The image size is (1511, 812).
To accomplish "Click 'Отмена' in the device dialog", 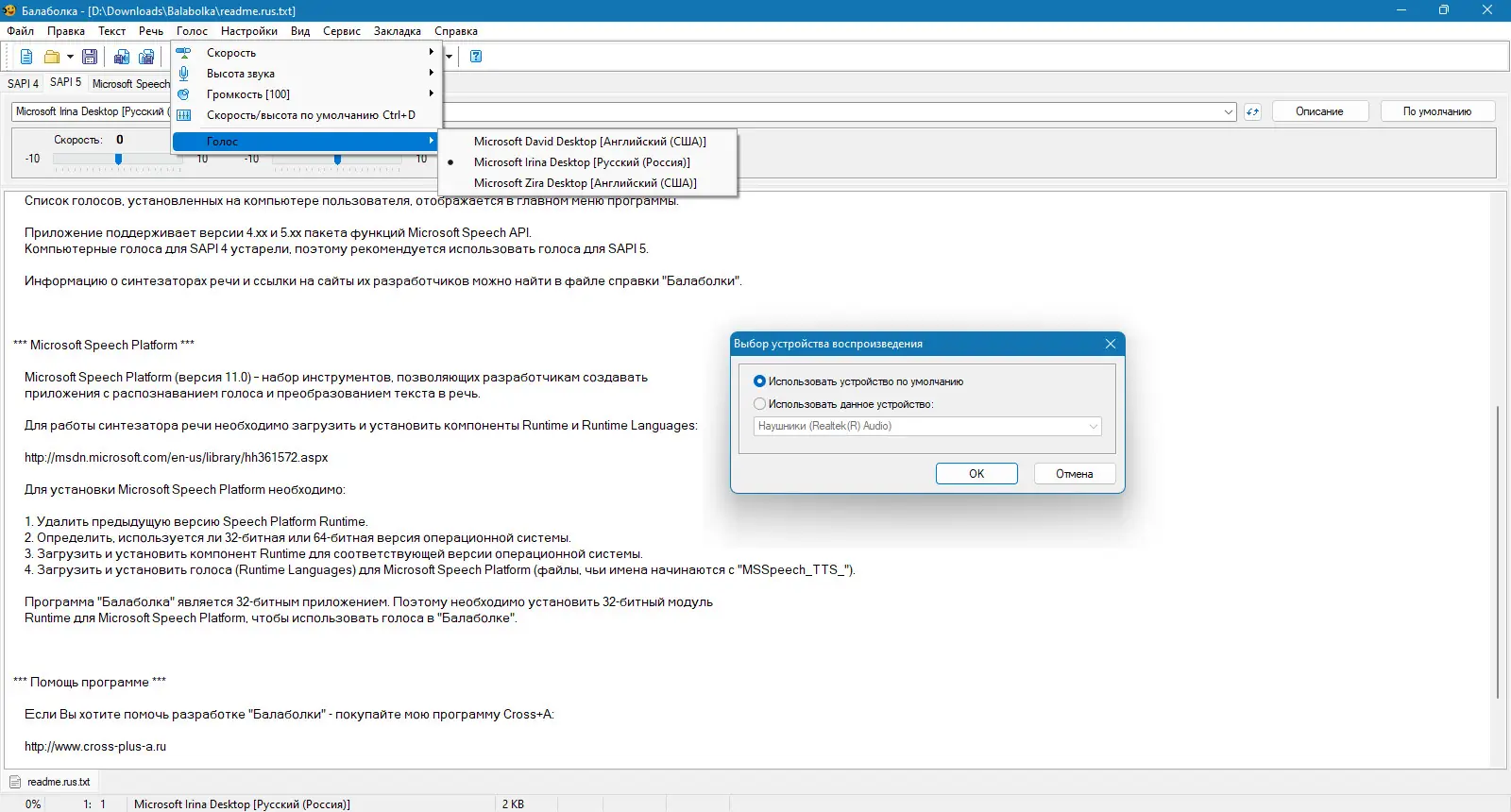I will pos(1075,474).
